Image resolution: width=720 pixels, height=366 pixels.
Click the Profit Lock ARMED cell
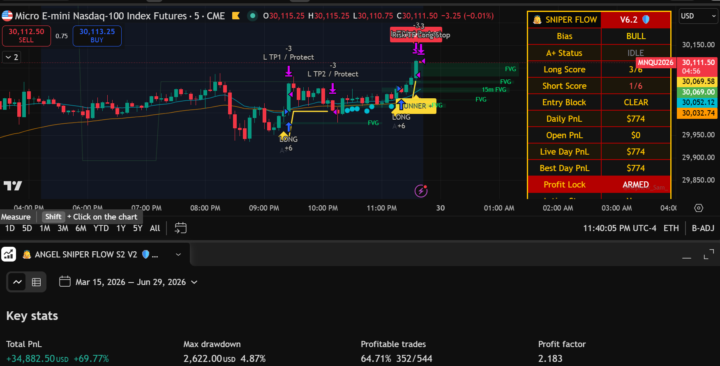pyautogui.click(x=636, y=185)
